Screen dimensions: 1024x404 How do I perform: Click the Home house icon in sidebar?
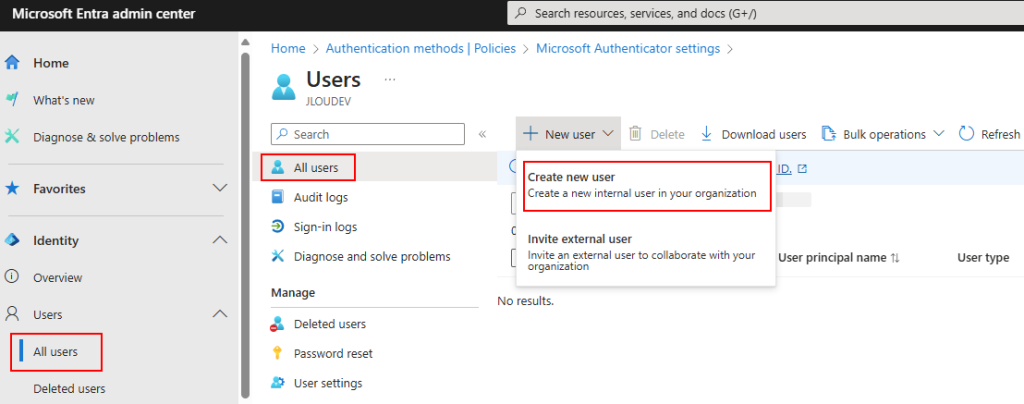click(x=12, y=63)
